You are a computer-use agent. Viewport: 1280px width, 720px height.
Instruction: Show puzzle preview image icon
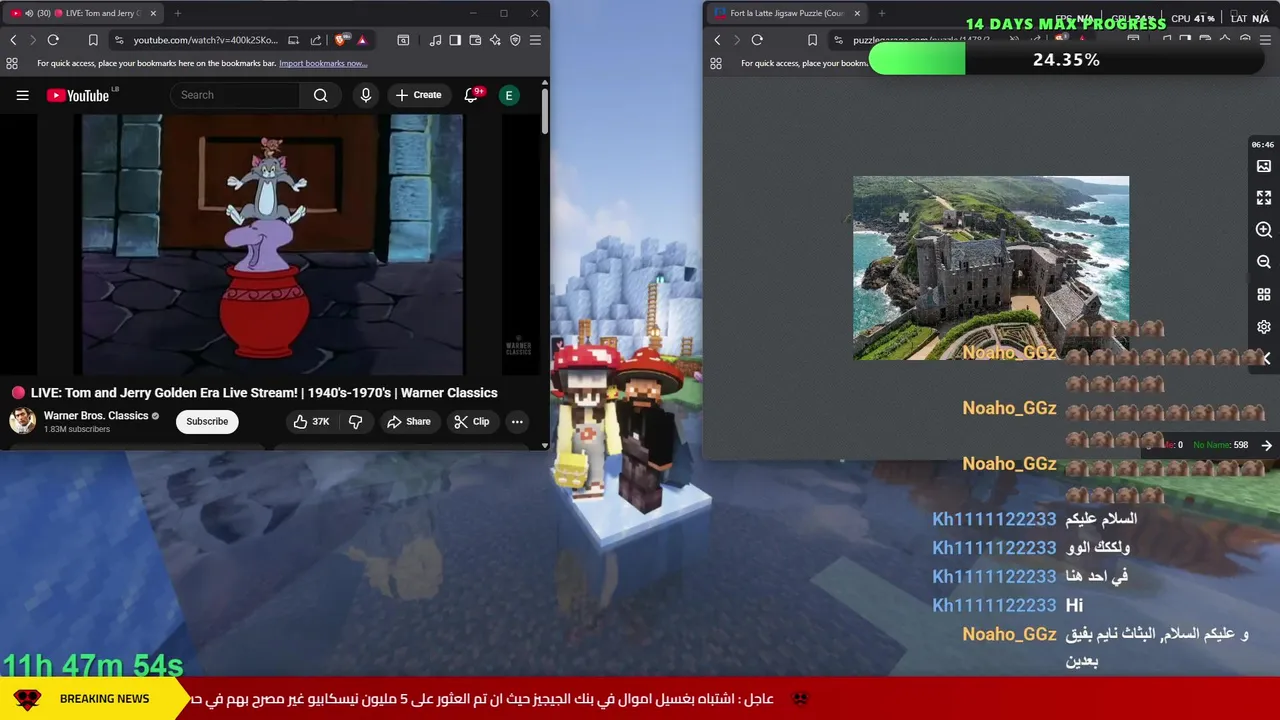pos(1264,166)
